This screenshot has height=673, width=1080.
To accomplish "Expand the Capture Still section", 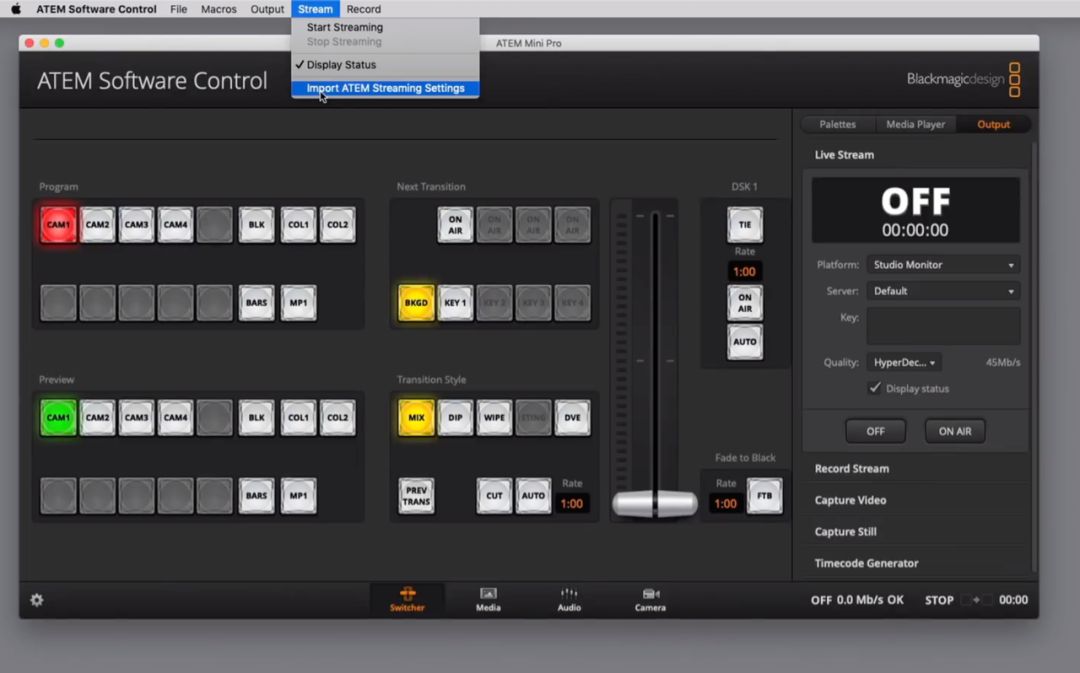I will 845,532.
